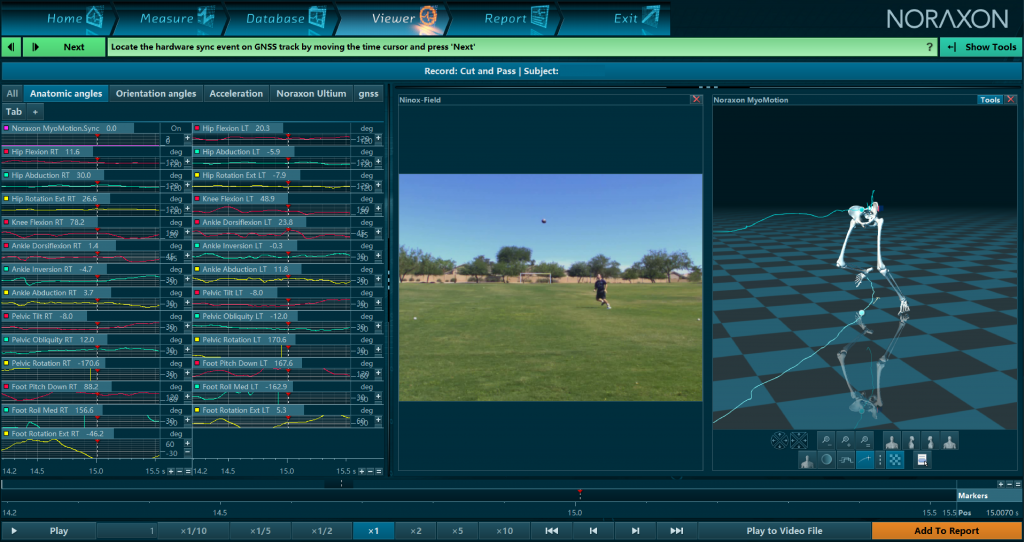Click the minus zoom icon right of main timeline
The width and height of the screenshot is (1024, 542).
1010,485
